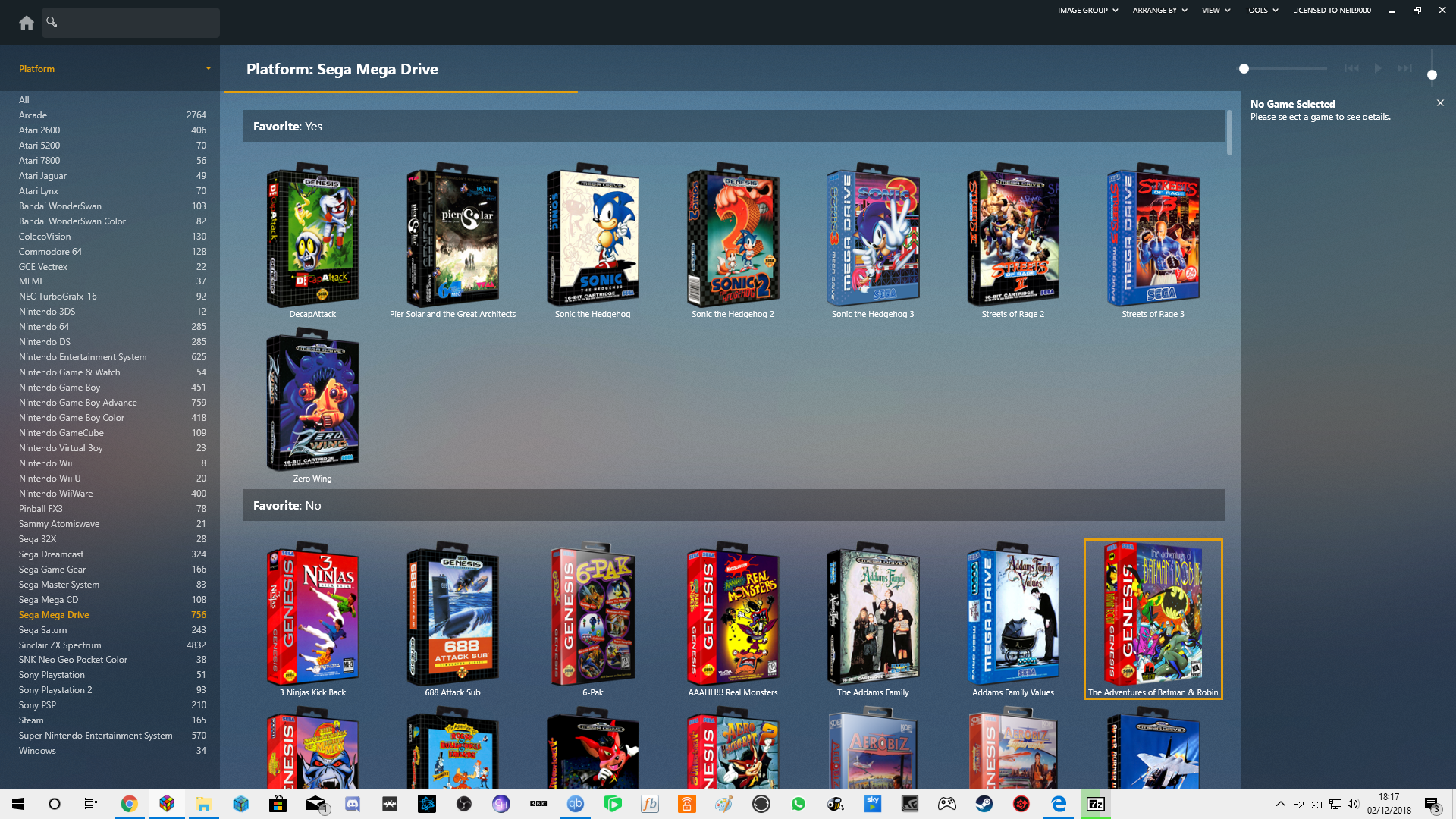
Task: Click the search magnifier icon
Action: (x=52, y=22)
